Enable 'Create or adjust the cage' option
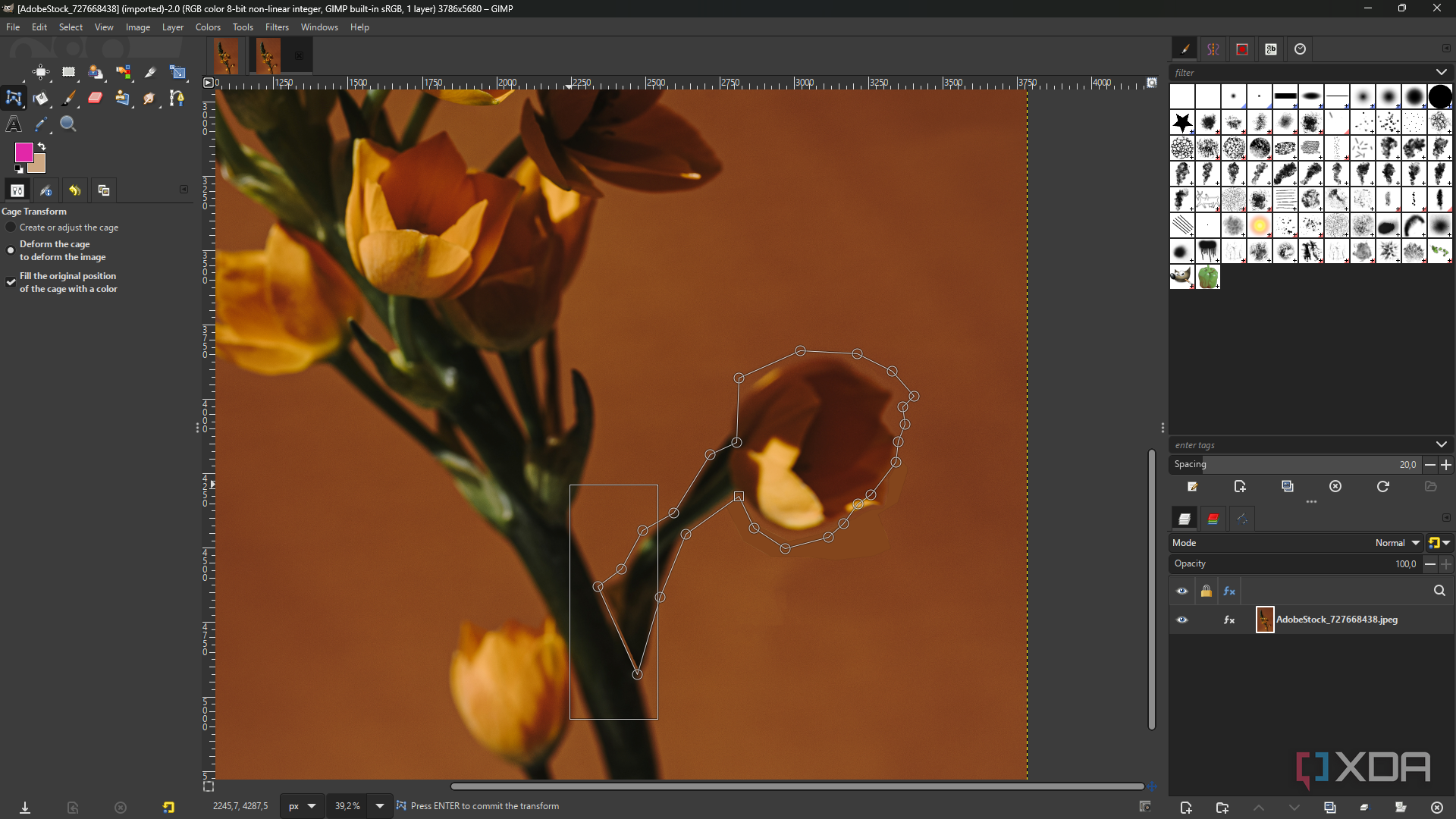 tap(11, 227)
